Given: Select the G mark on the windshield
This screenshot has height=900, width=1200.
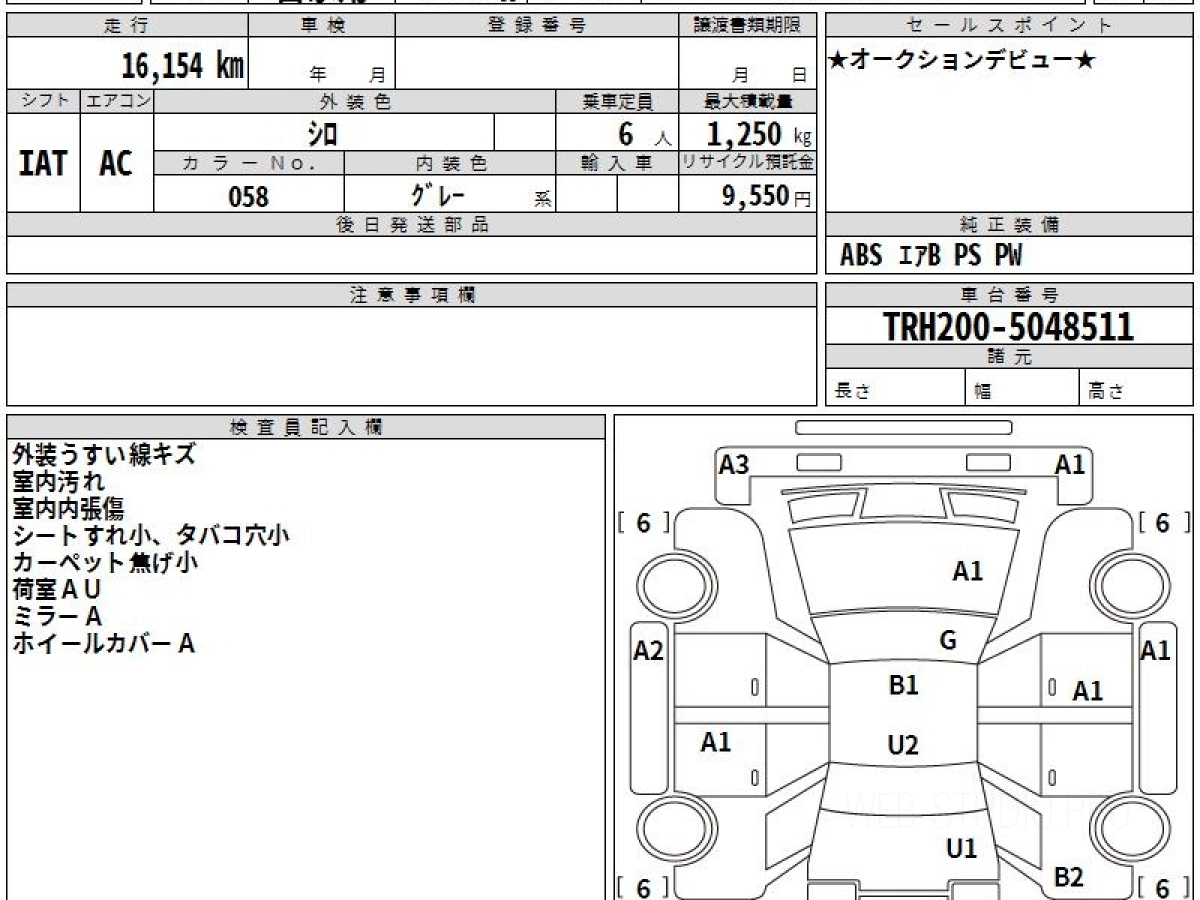Looking at the screenshot, I should click(948, 641).
